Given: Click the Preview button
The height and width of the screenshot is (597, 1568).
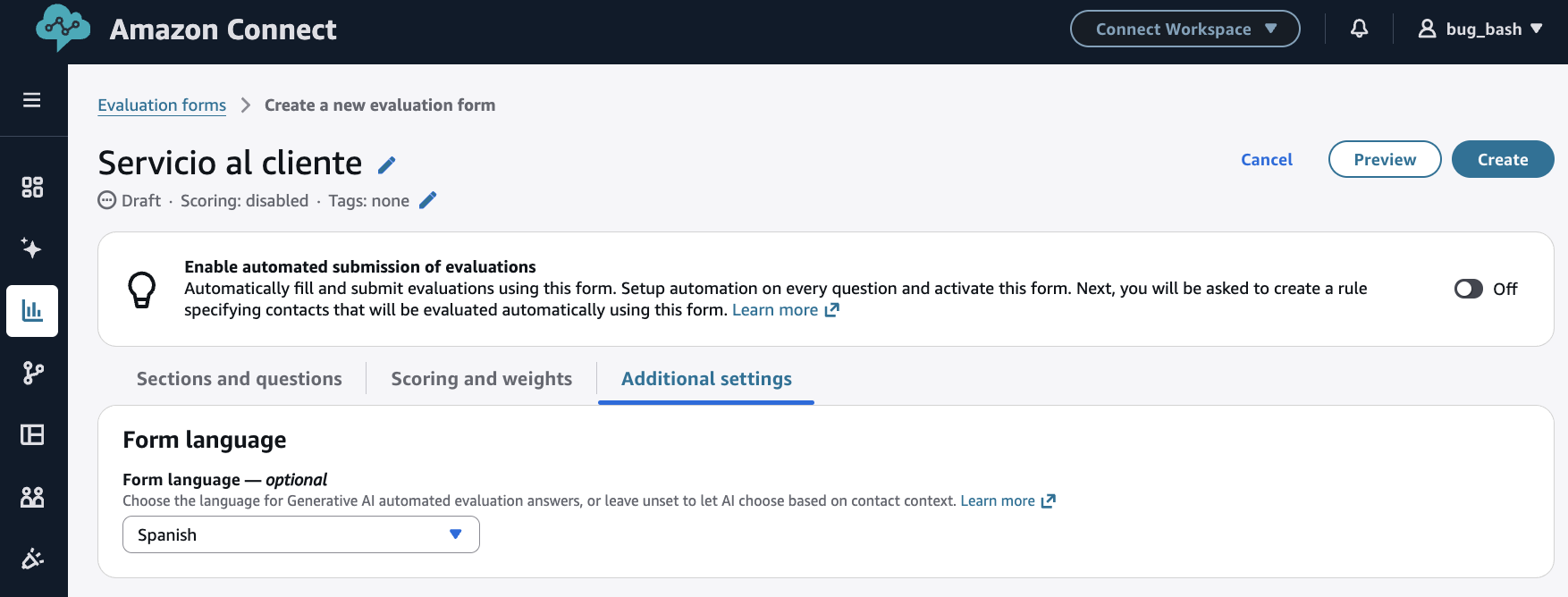Looking at the screenshot, I should click(1384, 159).
